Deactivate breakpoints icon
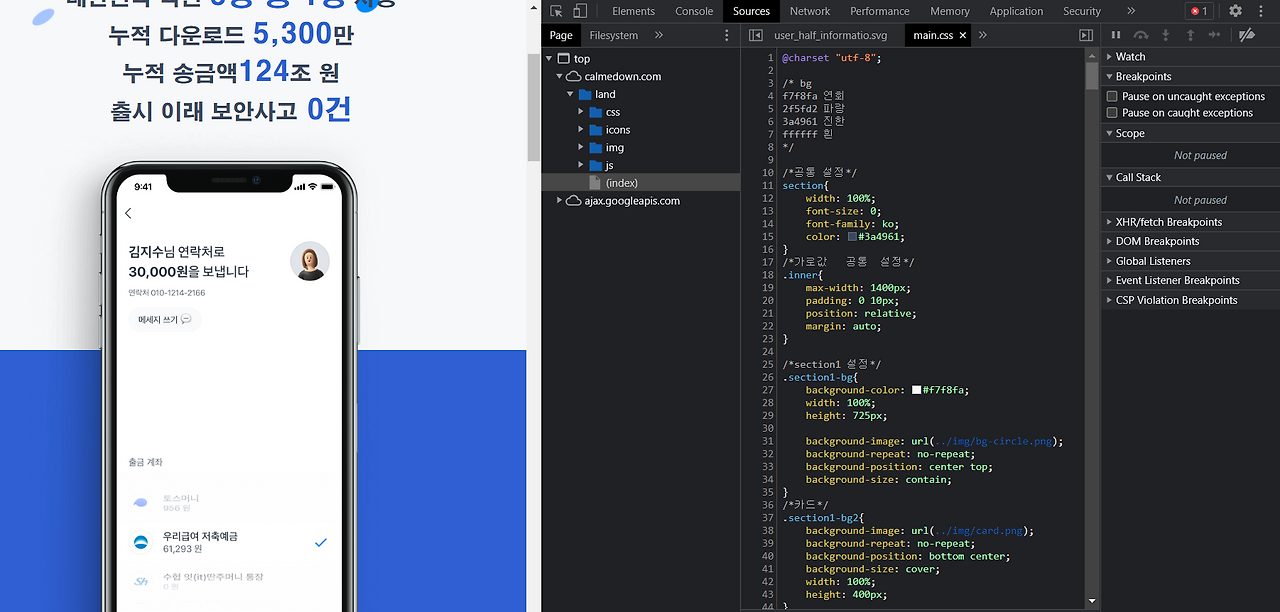This screenshot has height=612, width=1280. click(1246, 35)
